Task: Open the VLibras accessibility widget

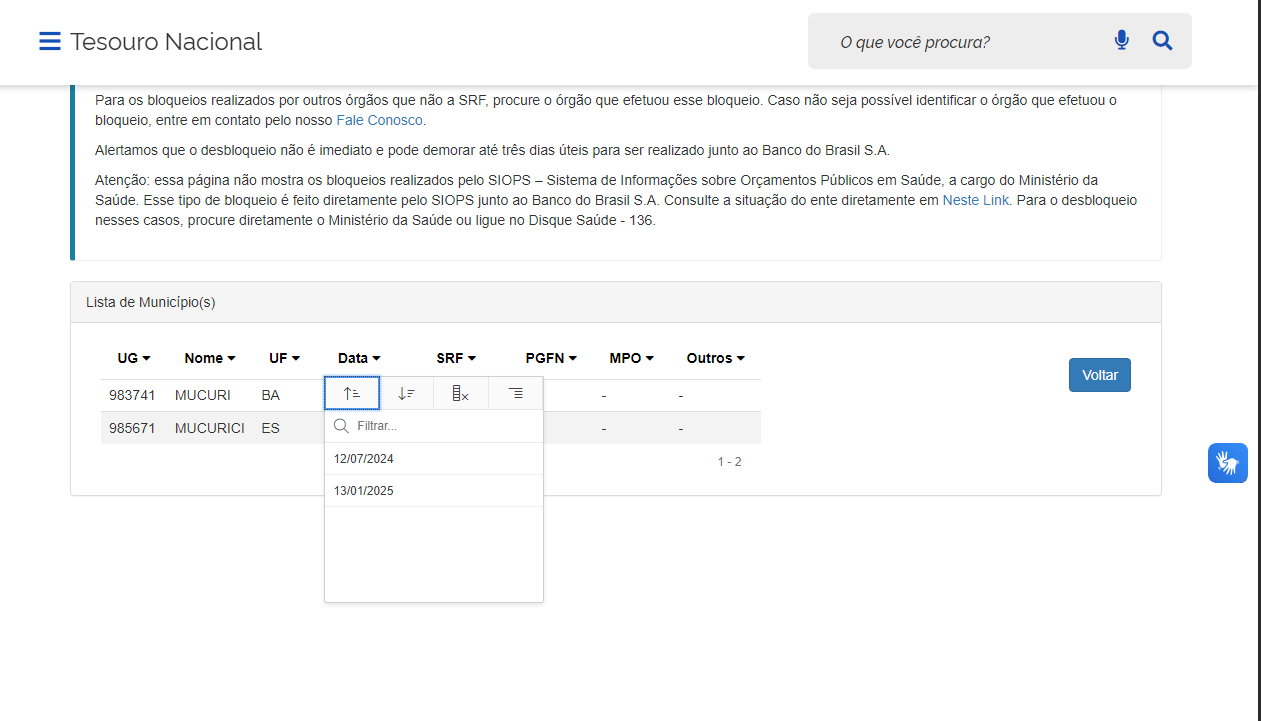Action: pos(1227,463)
